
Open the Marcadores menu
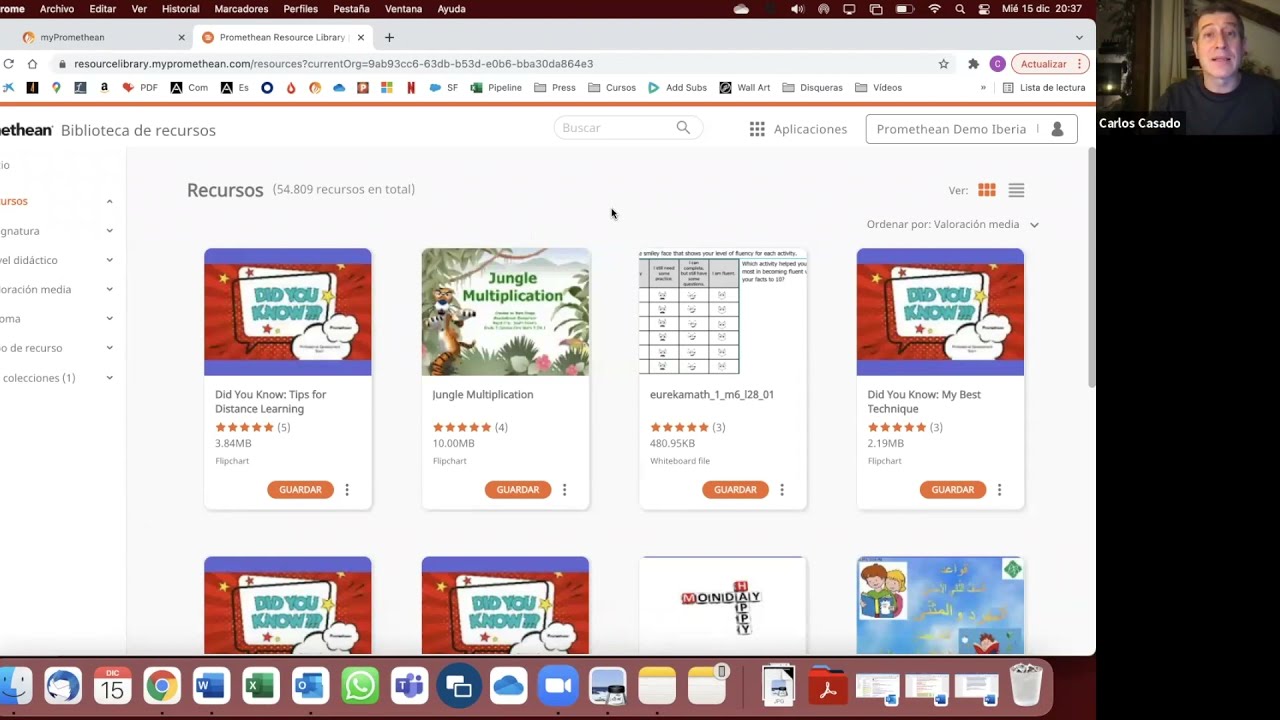[x=241, y=9]
